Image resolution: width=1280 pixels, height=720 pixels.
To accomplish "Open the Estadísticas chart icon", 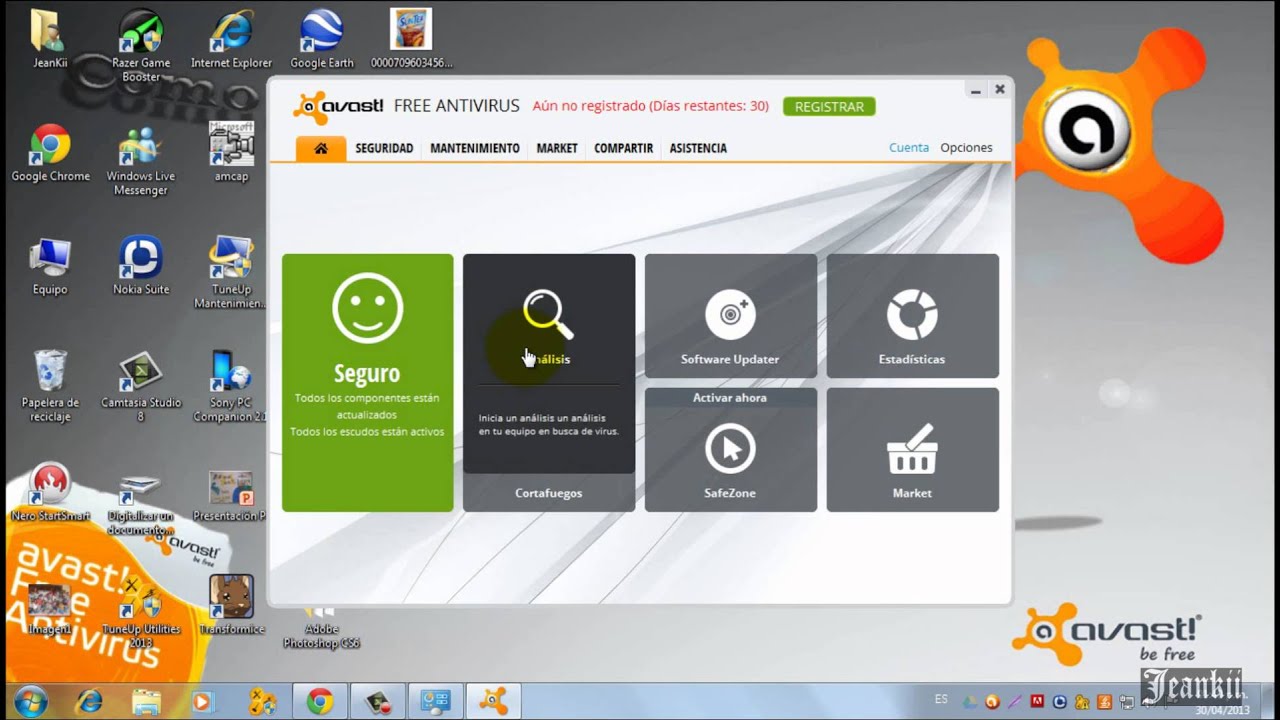I will (x=912, y=314).
